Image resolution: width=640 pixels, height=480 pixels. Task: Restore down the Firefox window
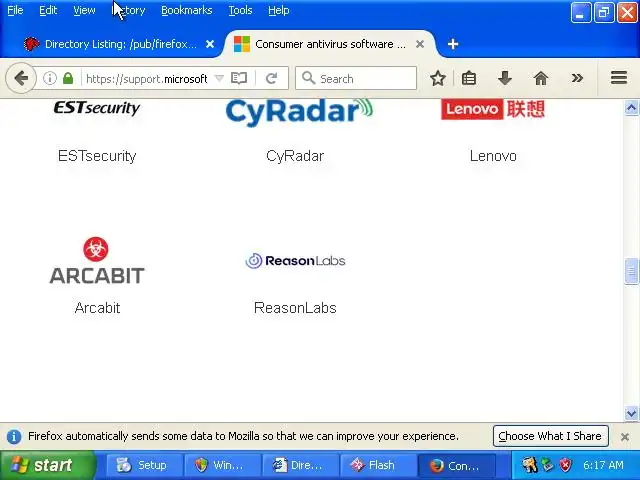(604, 12)
